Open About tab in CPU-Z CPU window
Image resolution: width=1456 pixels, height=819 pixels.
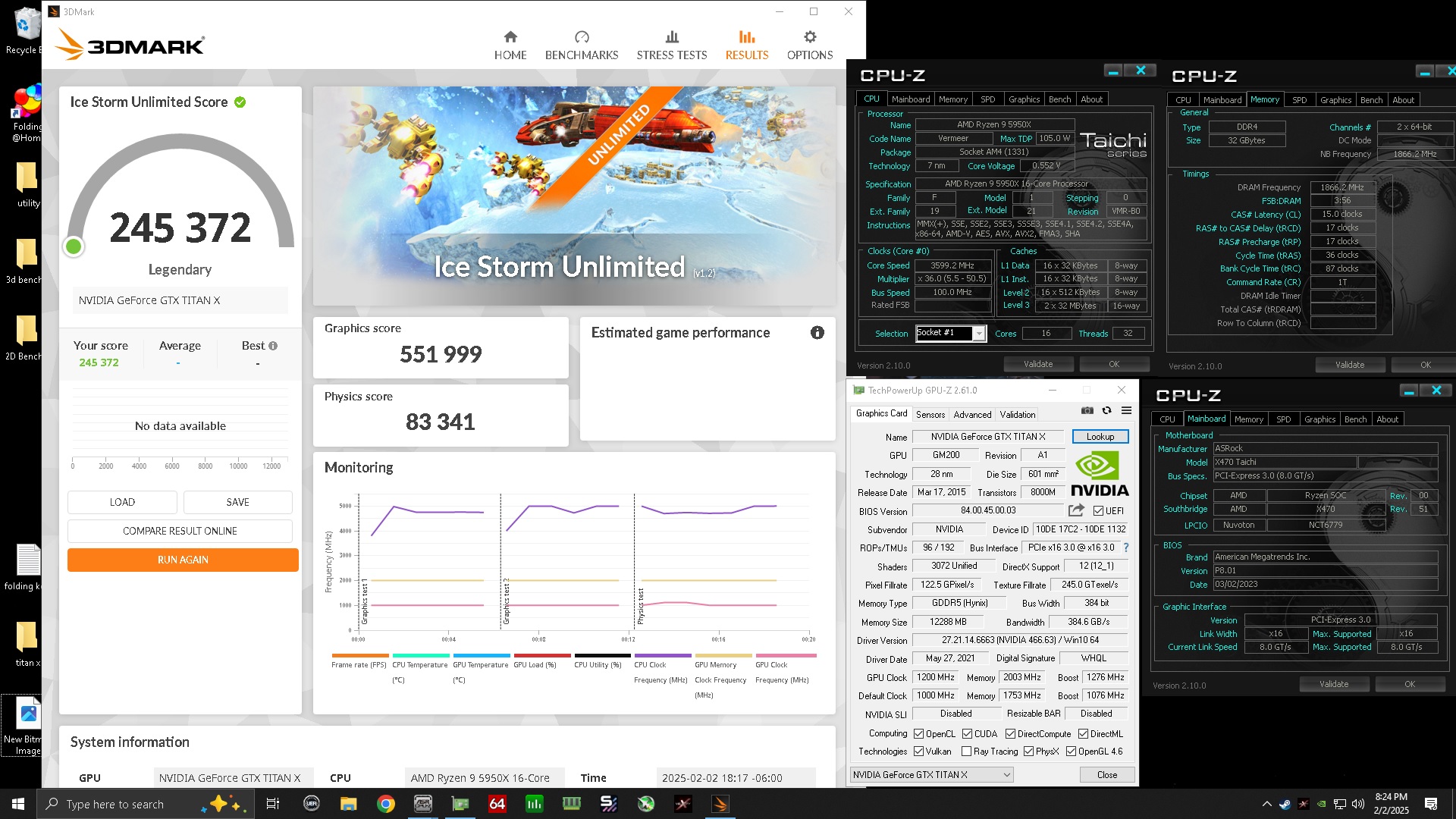[x=1091, y=99]
